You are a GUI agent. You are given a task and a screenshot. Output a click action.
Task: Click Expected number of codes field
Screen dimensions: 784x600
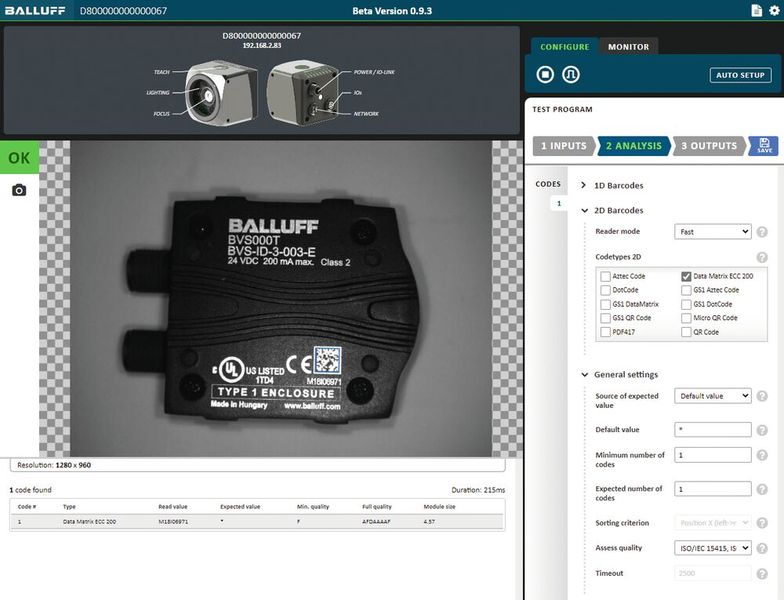click(x=712, y=488)
